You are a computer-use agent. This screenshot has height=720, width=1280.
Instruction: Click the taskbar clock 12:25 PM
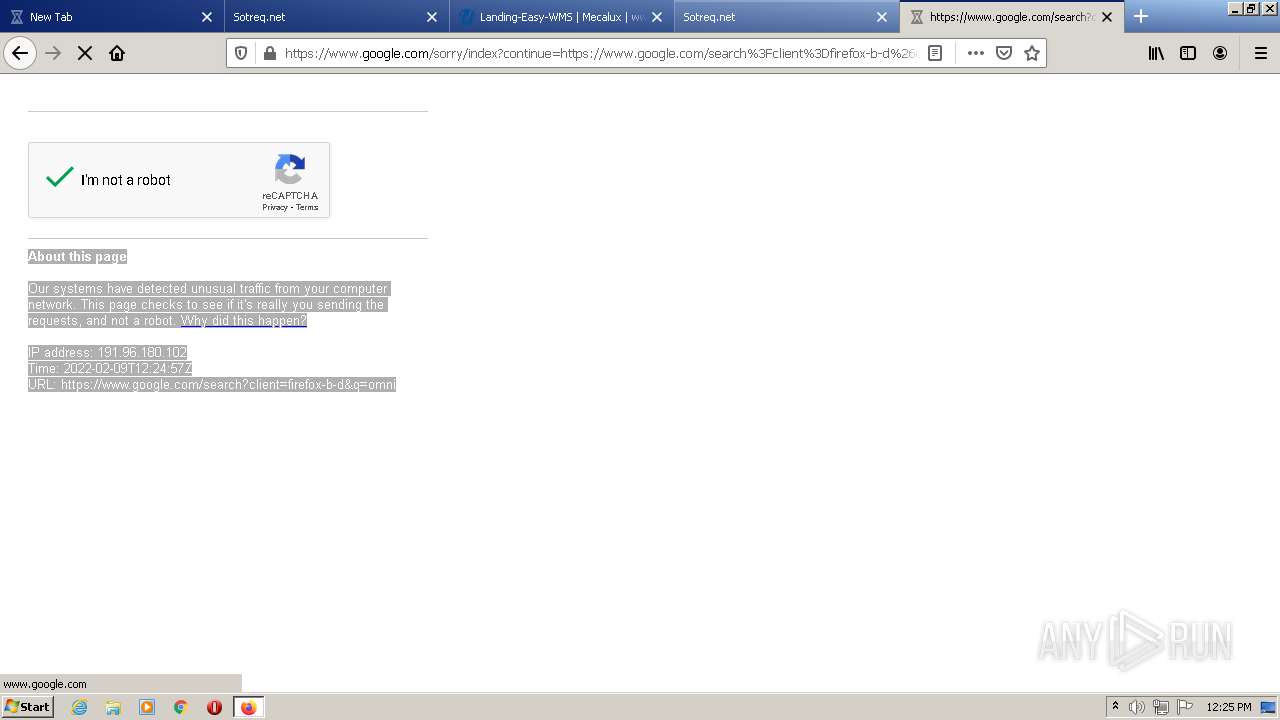[1228, 707]
